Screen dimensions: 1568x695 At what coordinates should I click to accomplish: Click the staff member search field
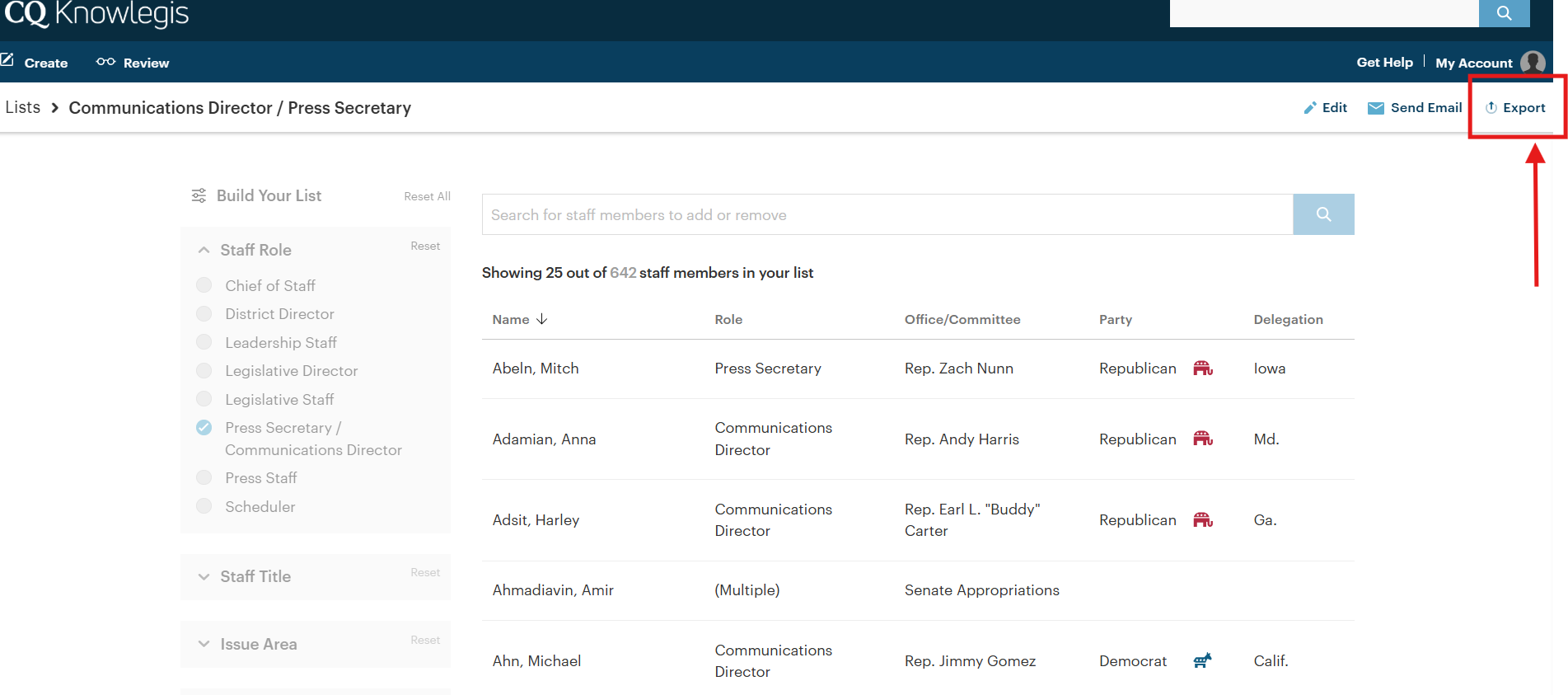point(887,215)
